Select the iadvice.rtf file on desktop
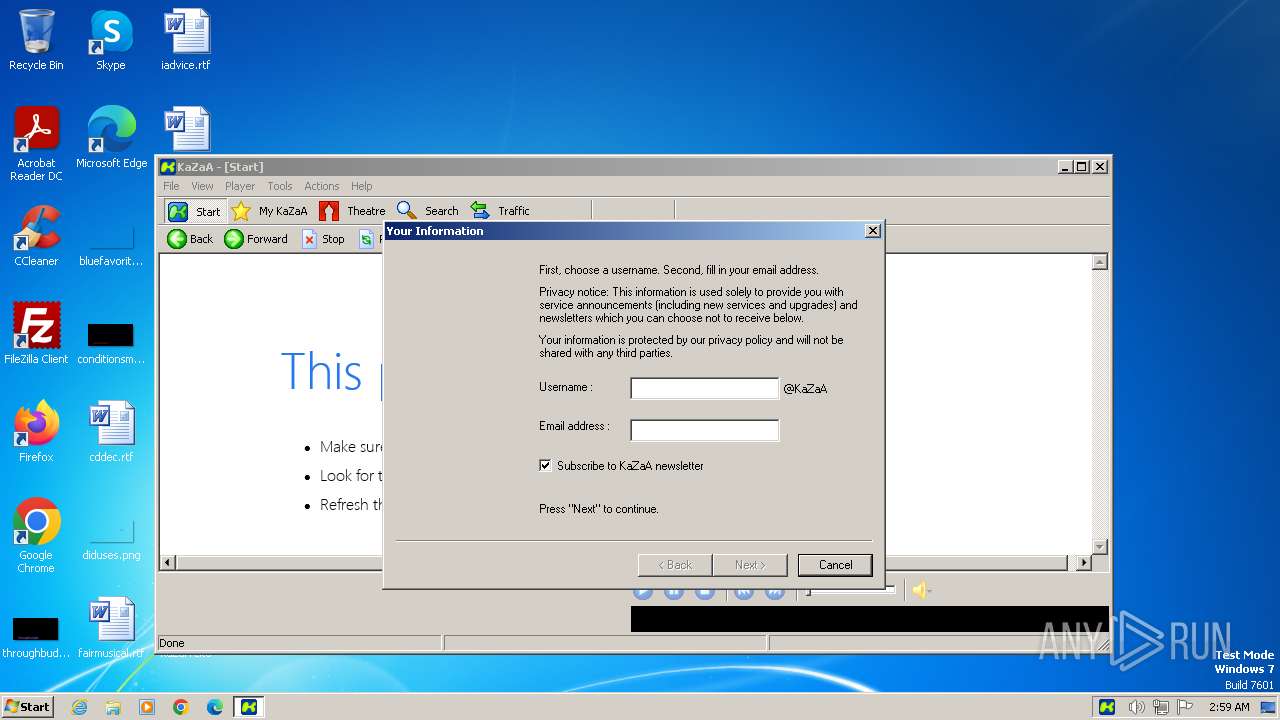The height and width of the screenshot is (720, 1280). 186,41
